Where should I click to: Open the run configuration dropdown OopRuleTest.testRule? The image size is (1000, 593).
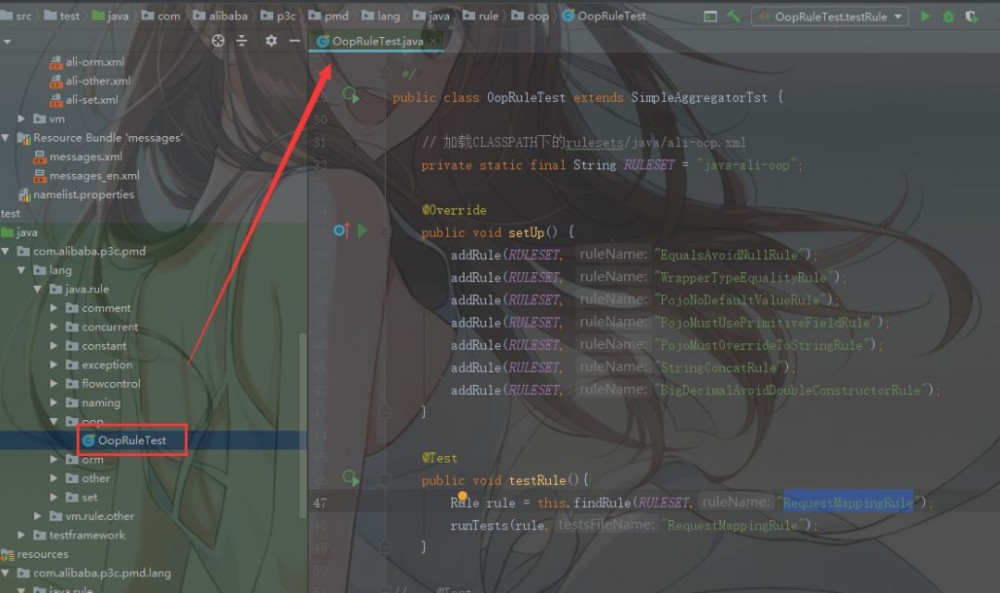coord(830,17)
